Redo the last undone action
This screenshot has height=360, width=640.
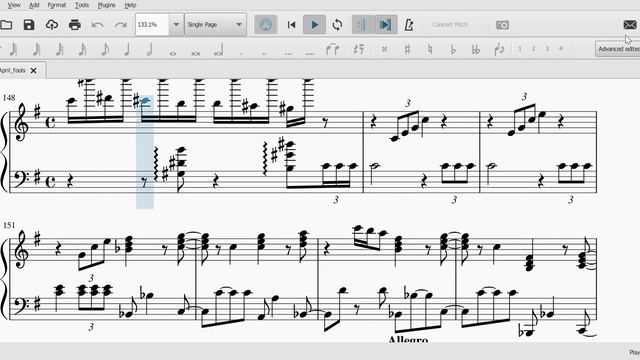tap(120, 25)
